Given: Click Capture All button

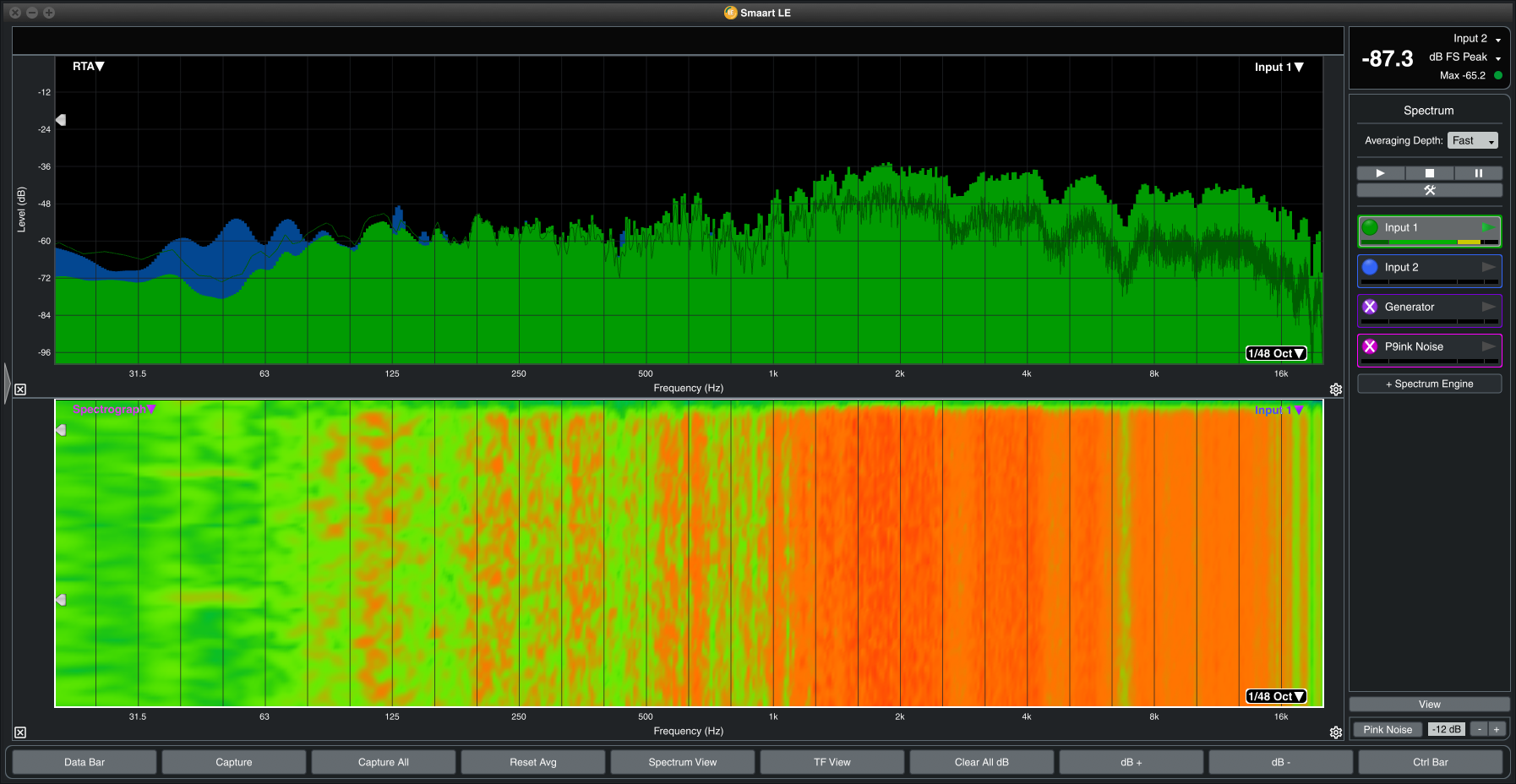Looking at the screenshot, I should click(384, 762).
